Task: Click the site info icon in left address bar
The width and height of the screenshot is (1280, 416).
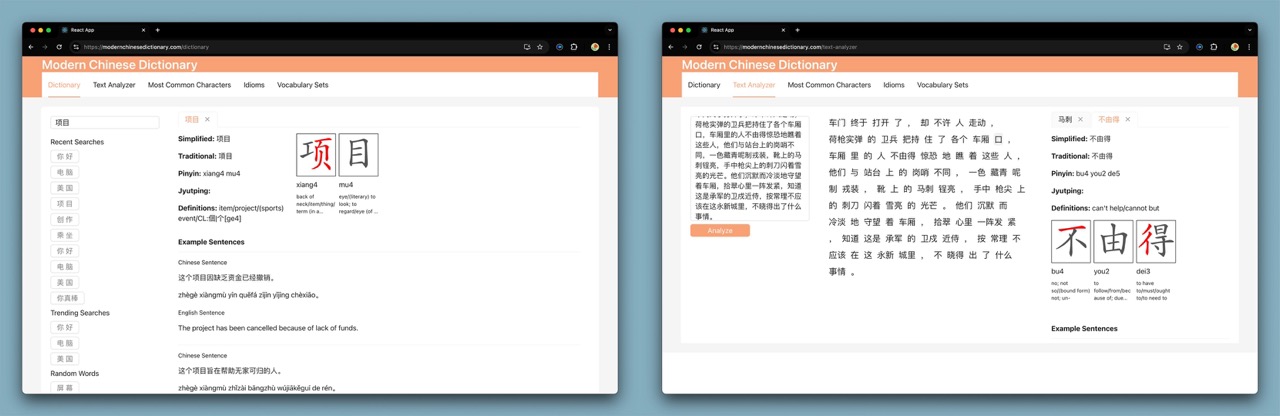Action: point(76,47)
